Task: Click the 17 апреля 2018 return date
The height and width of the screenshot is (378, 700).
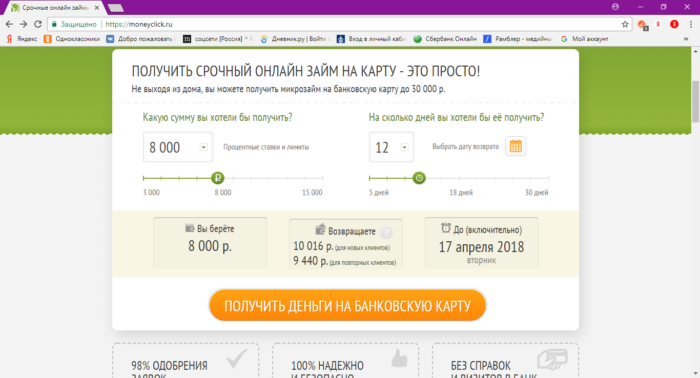Action: point(481,247)
